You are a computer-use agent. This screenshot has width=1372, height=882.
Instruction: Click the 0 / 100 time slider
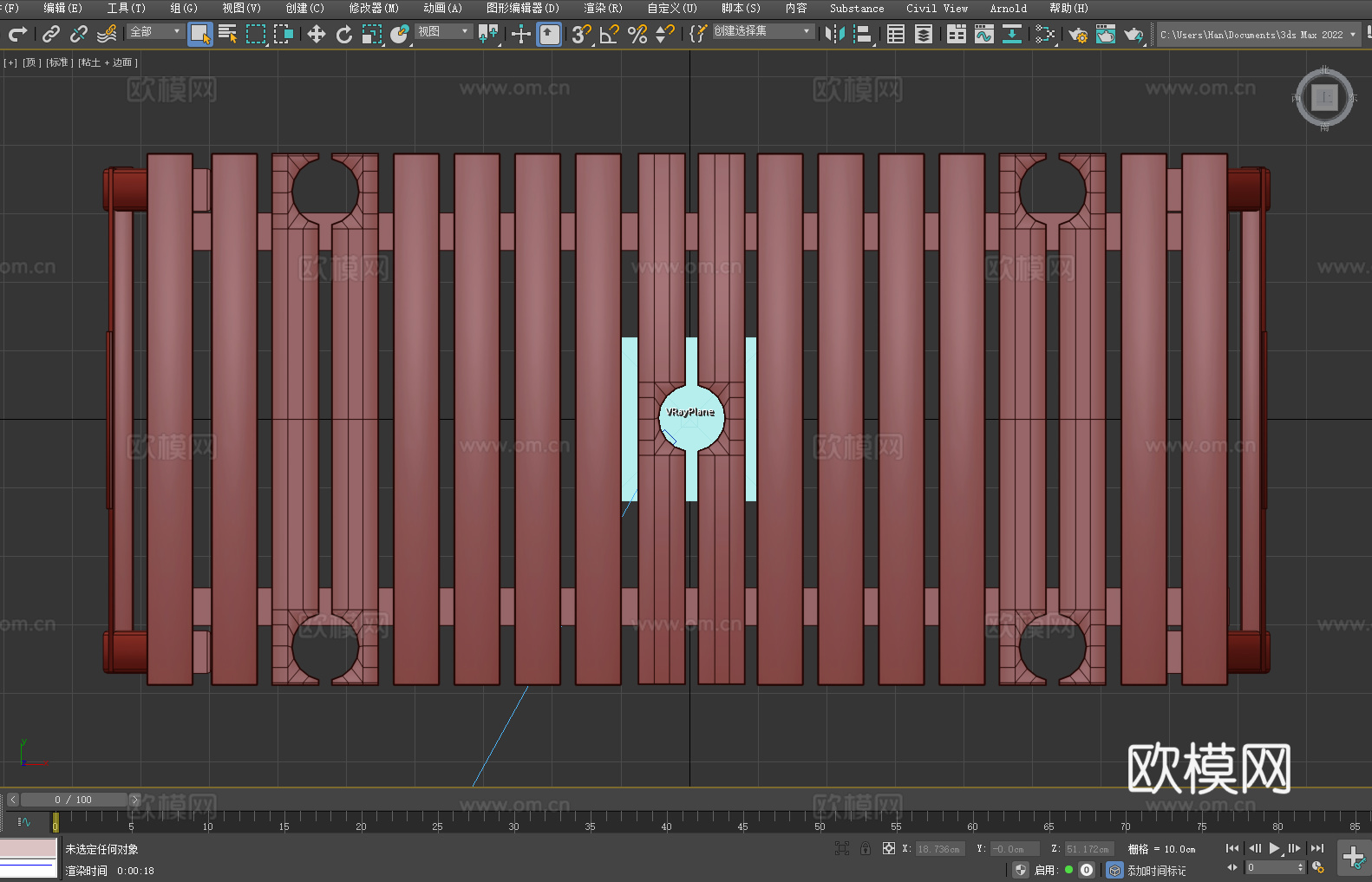tap(74, 800)
